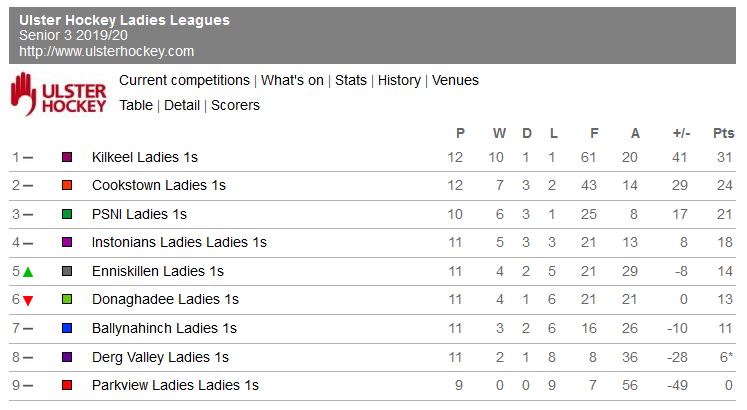This screenshot has width=747, height=410.
Task: Click Parkview Ladies red colour square
Action: pyautogui.click(x=67, y=385)
